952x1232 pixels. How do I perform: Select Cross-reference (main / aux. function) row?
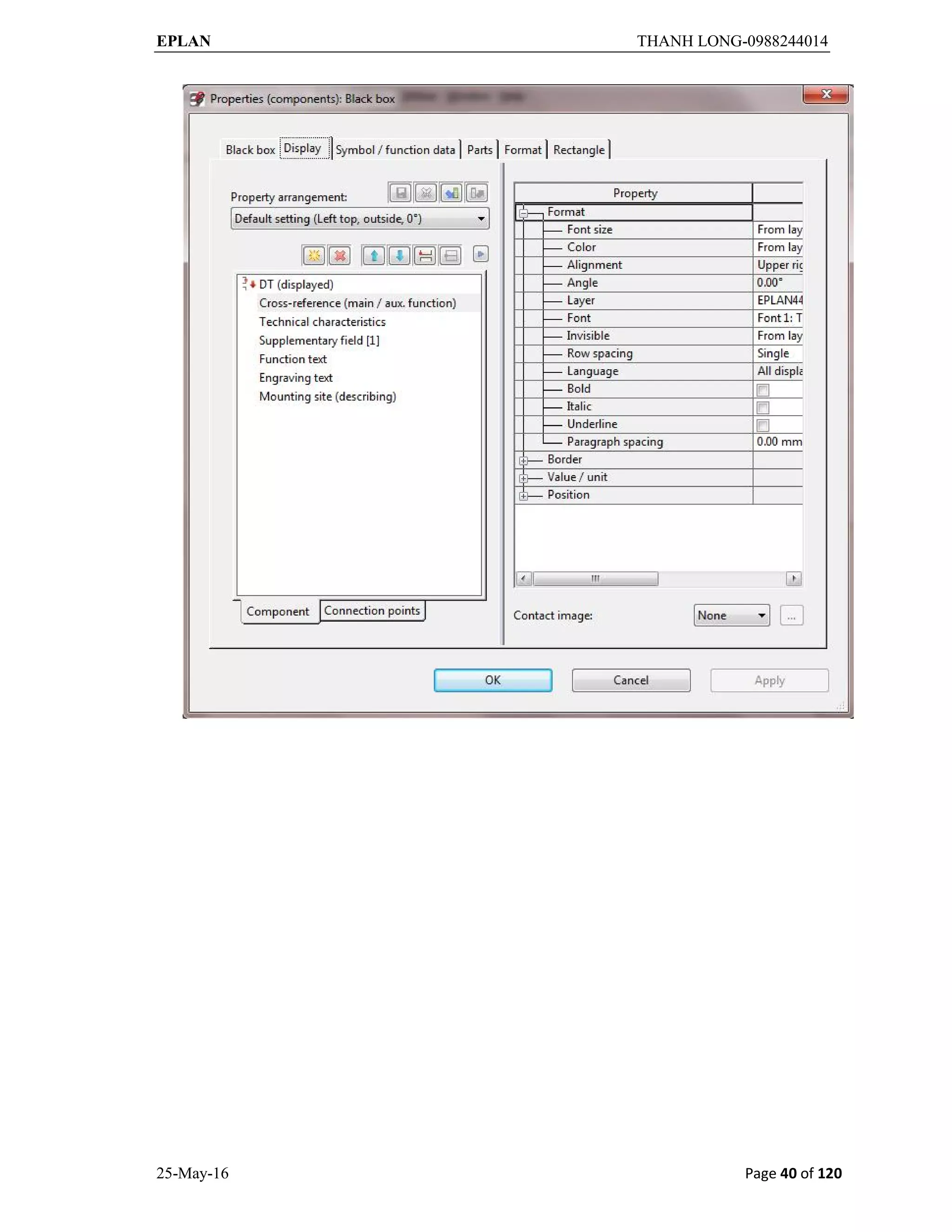[x=357, y=303]
